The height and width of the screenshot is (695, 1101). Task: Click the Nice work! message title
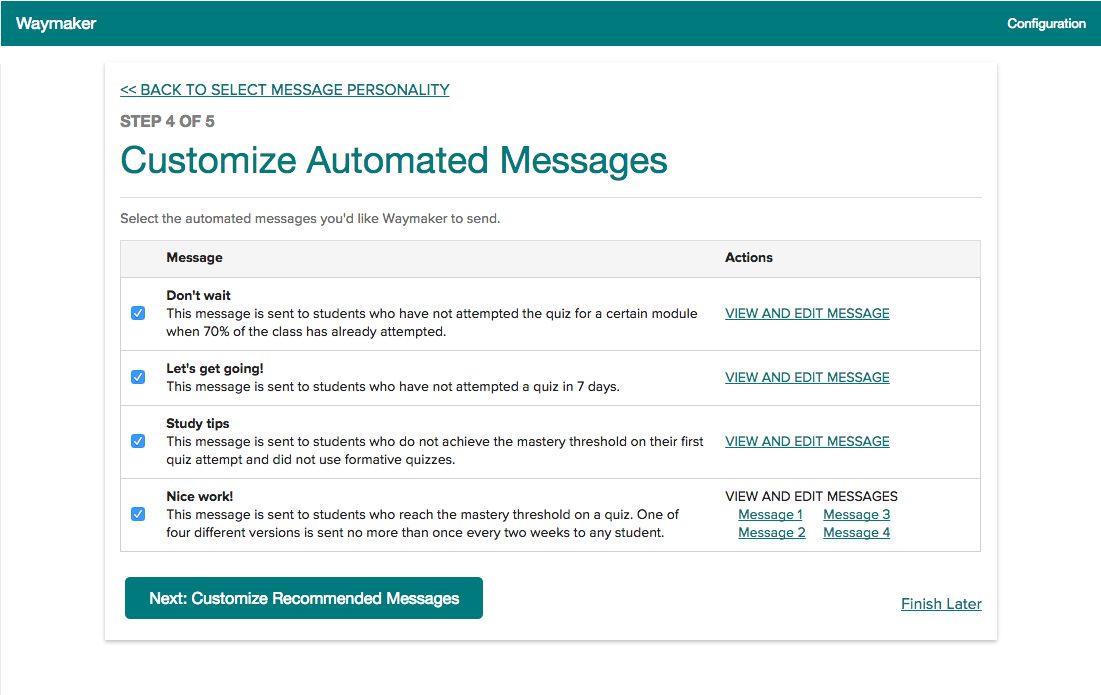199,496
